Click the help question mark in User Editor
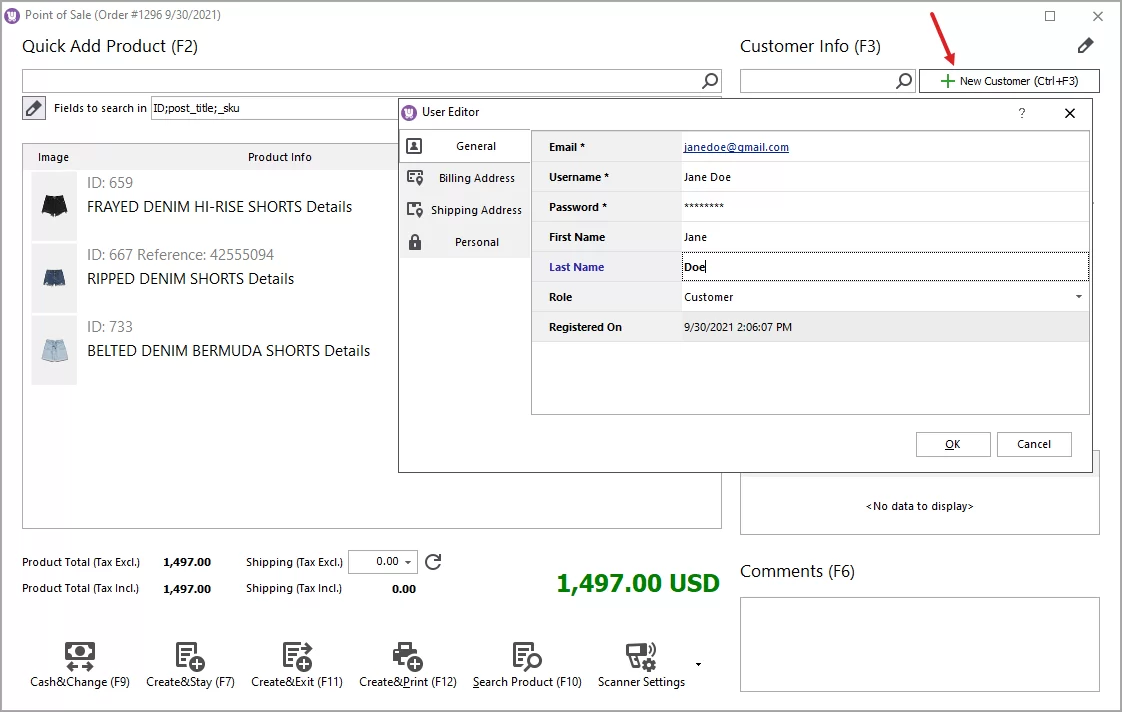This screenshot has height=712, width=1122. click(x=1021, y=113)
